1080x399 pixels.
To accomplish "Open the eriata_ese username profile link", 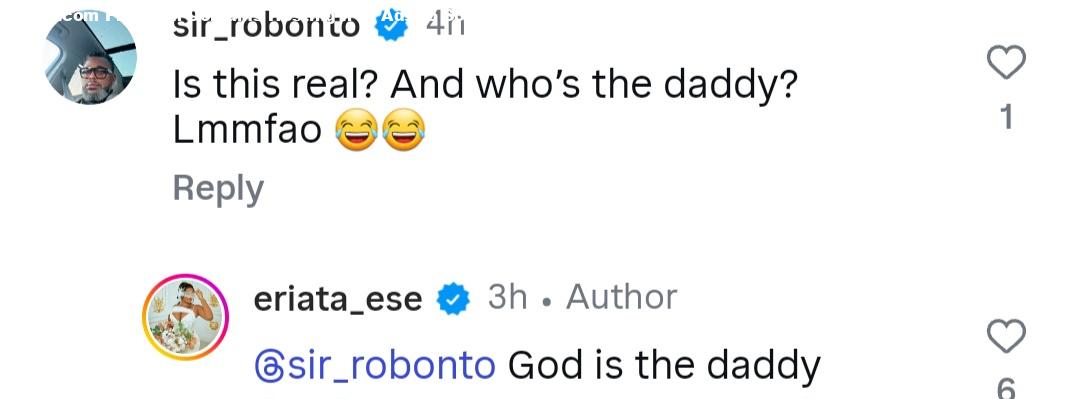I will click(338, 300).
